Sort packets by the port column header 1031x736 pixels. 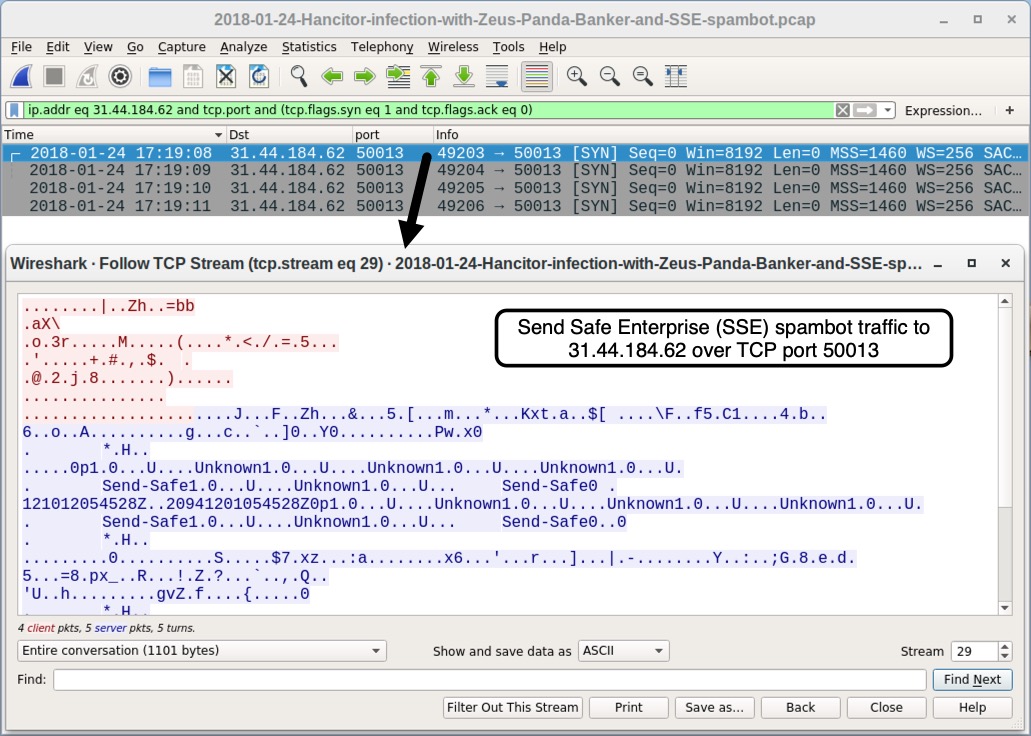tap(393, 134)
